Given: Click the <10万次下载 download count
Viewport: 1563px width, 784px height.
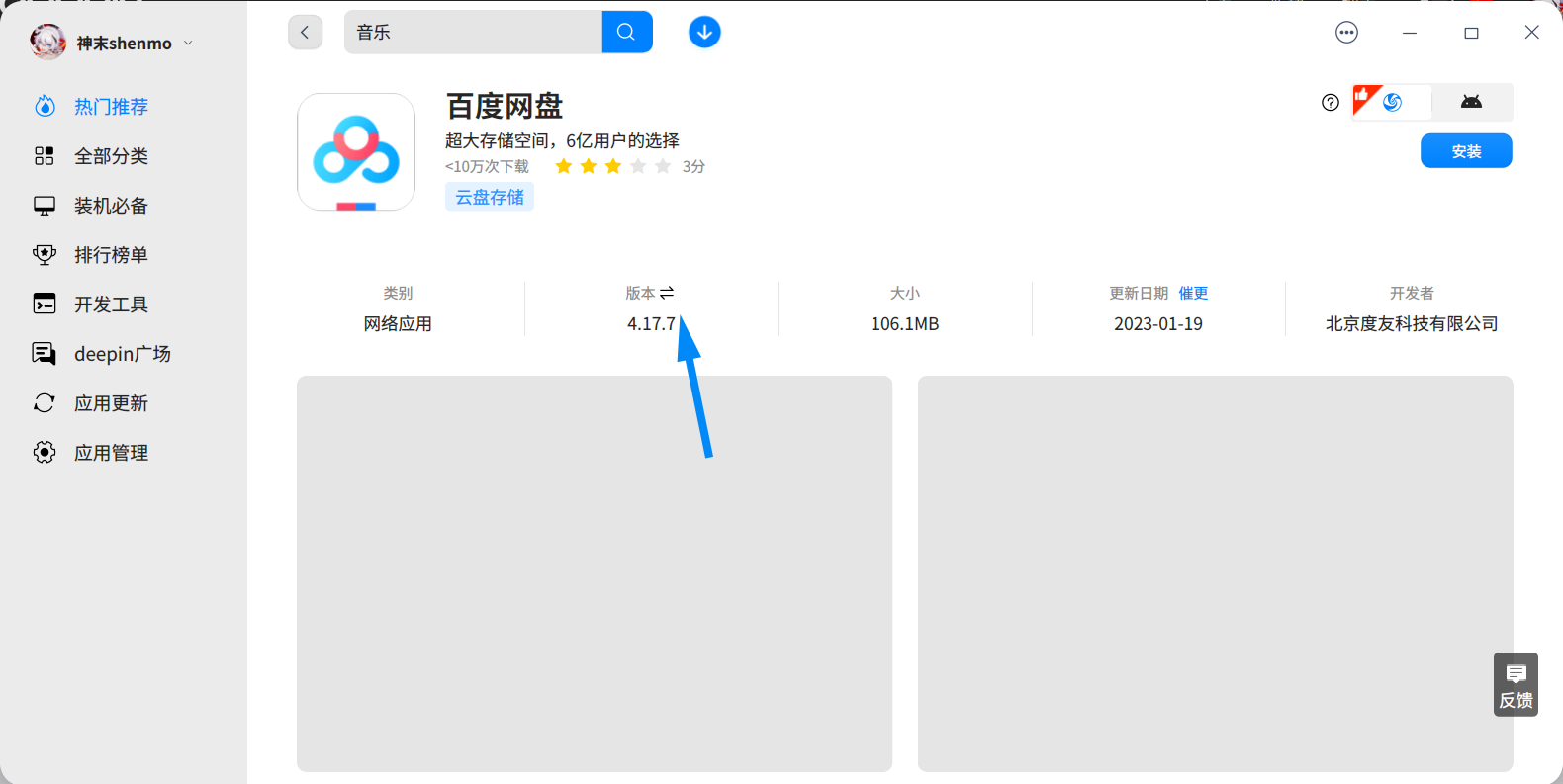Looking at the screenshot, I should 487,167.
